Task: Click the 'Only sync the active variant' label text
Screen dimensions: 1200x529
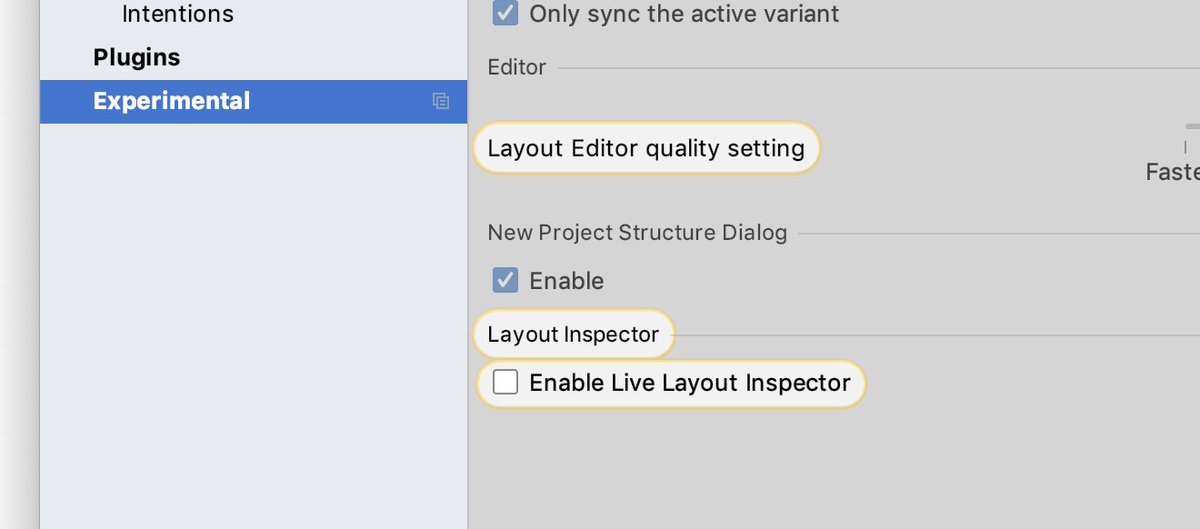Action: (684, 14)
